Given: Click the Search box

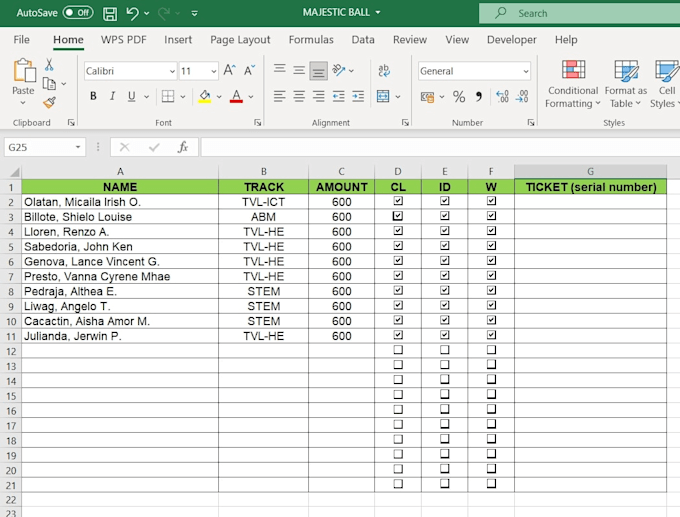Looking at the screenshot, I should pyautogui.click(x=579, y=13).
